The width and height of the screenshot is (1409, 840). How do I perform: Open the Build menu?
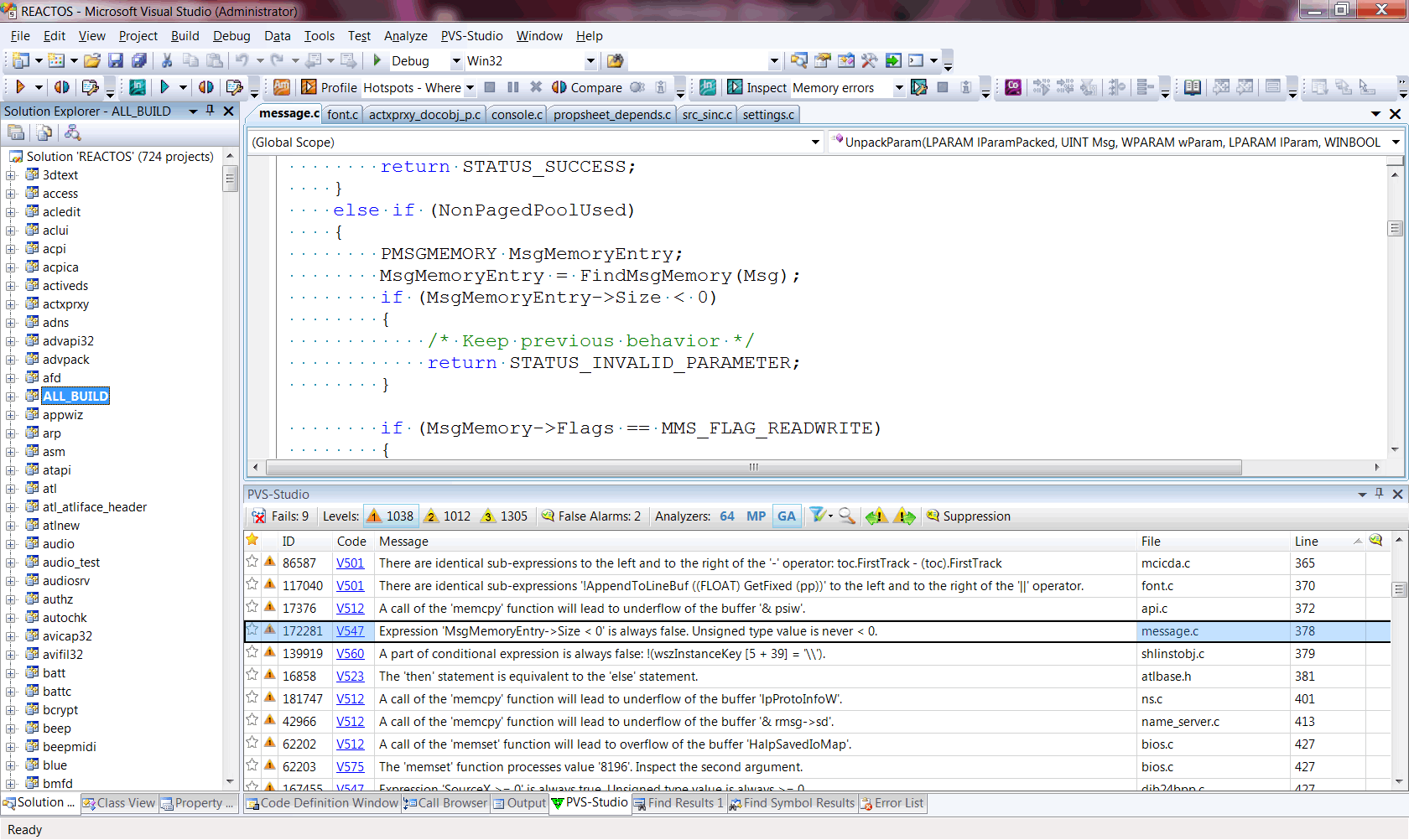pos(185,36)
